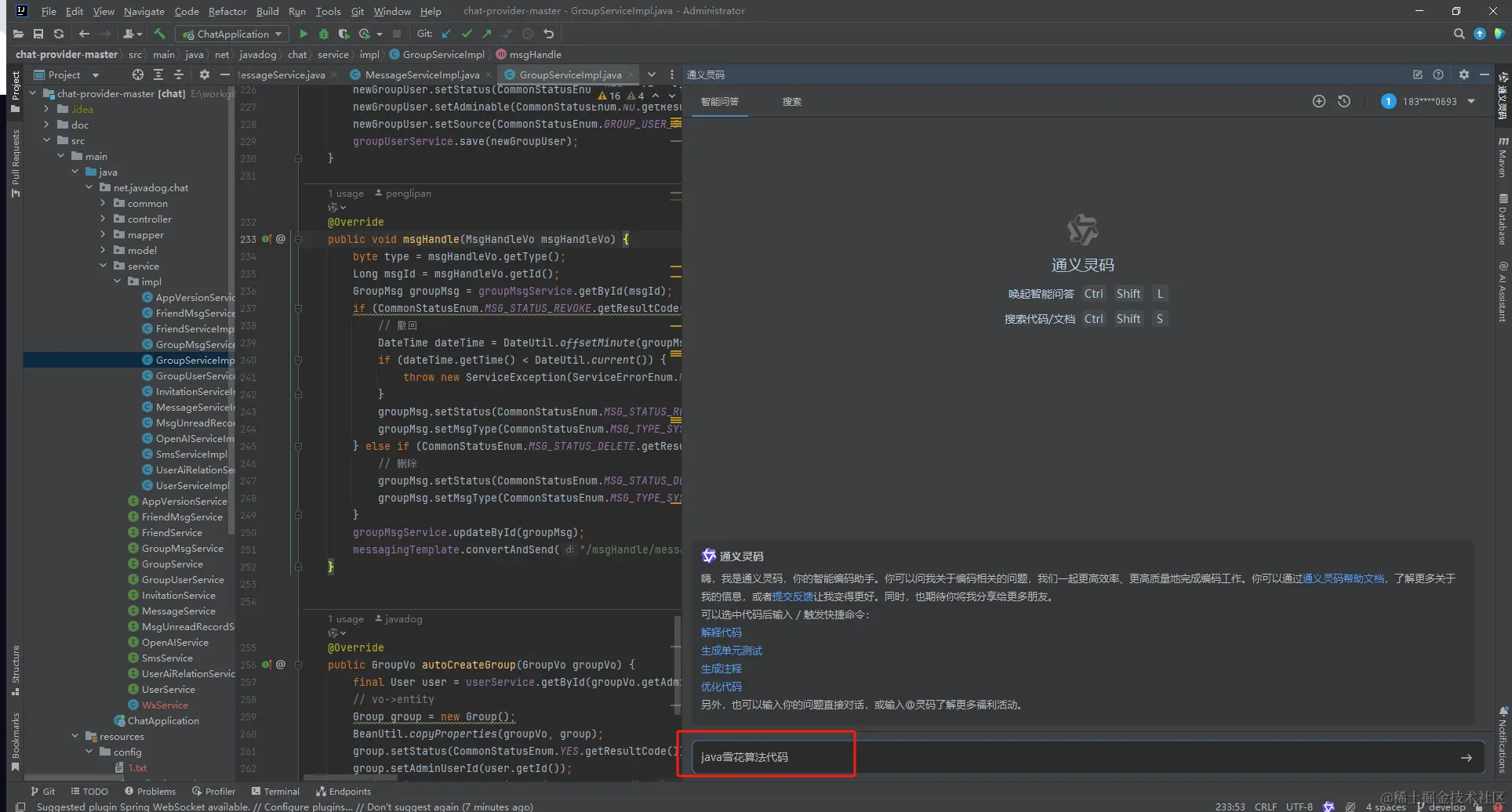Image resolution: width=1512 pixels, height=812 pixels.
Task: Click Git update project arrow icon
Action: pyautogui.click(x=446, y=34)
